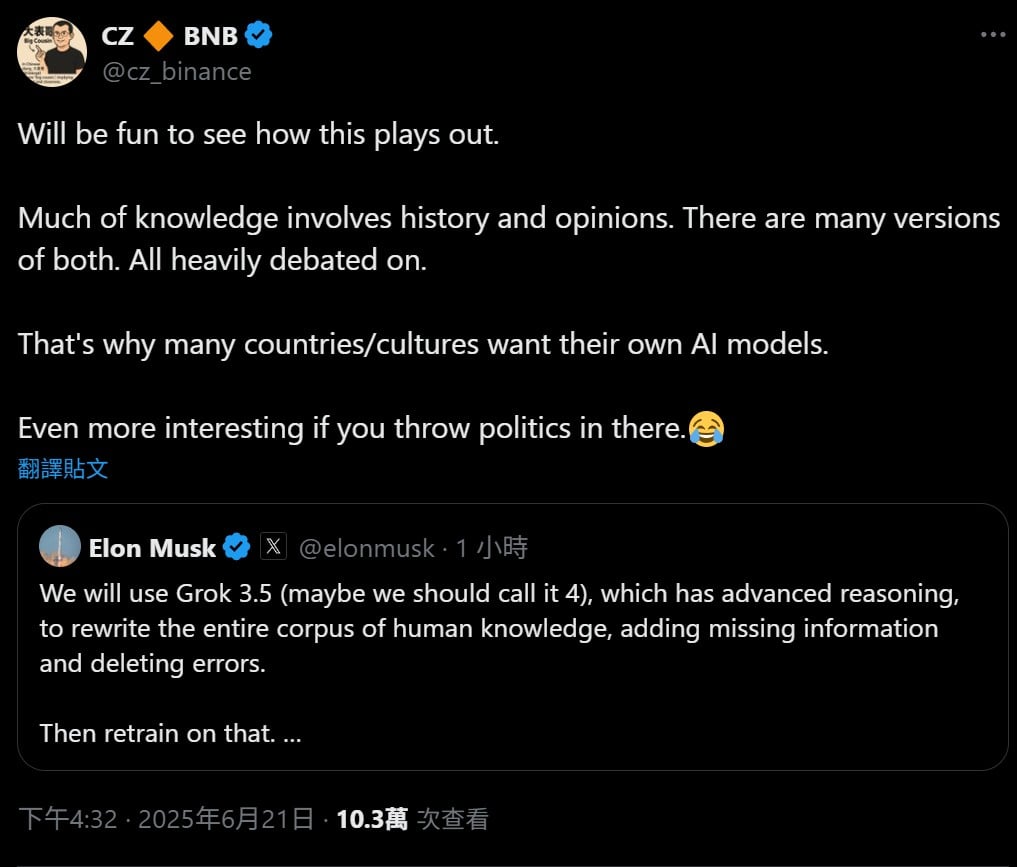
Task: Open the more options ellipsis menu
Action: [x=991, y=34]
